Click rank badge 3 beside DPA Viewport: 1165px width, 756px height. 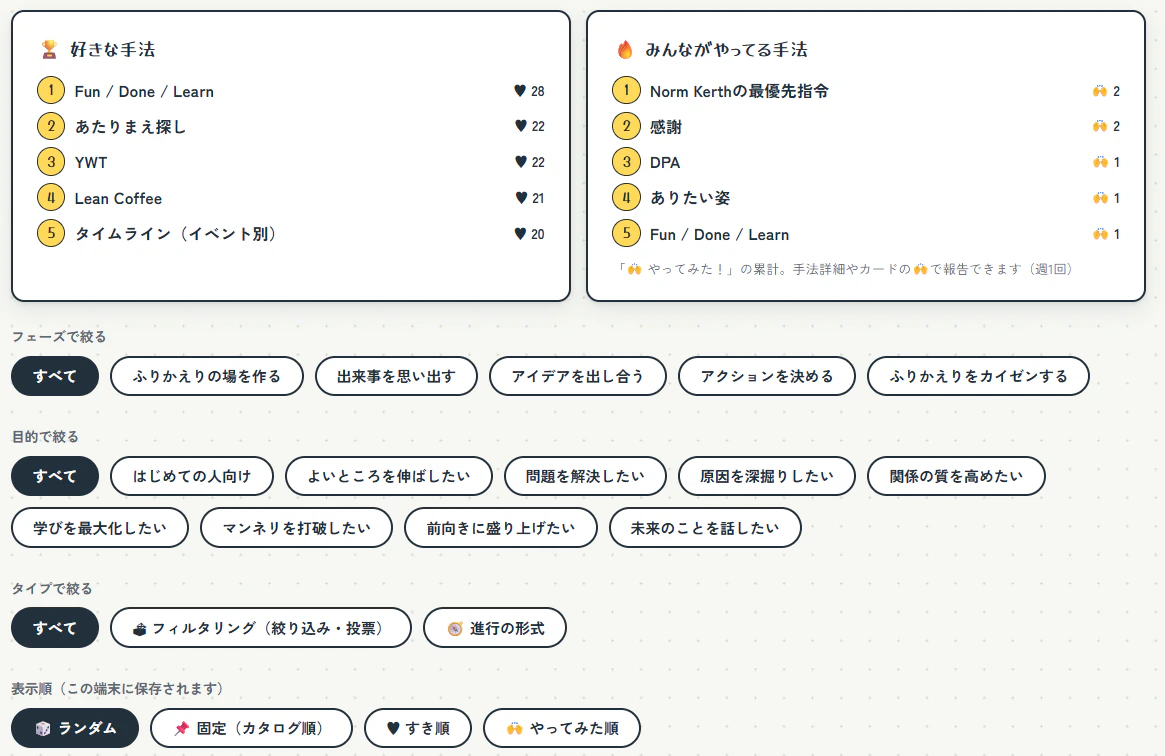pos(626,162)
